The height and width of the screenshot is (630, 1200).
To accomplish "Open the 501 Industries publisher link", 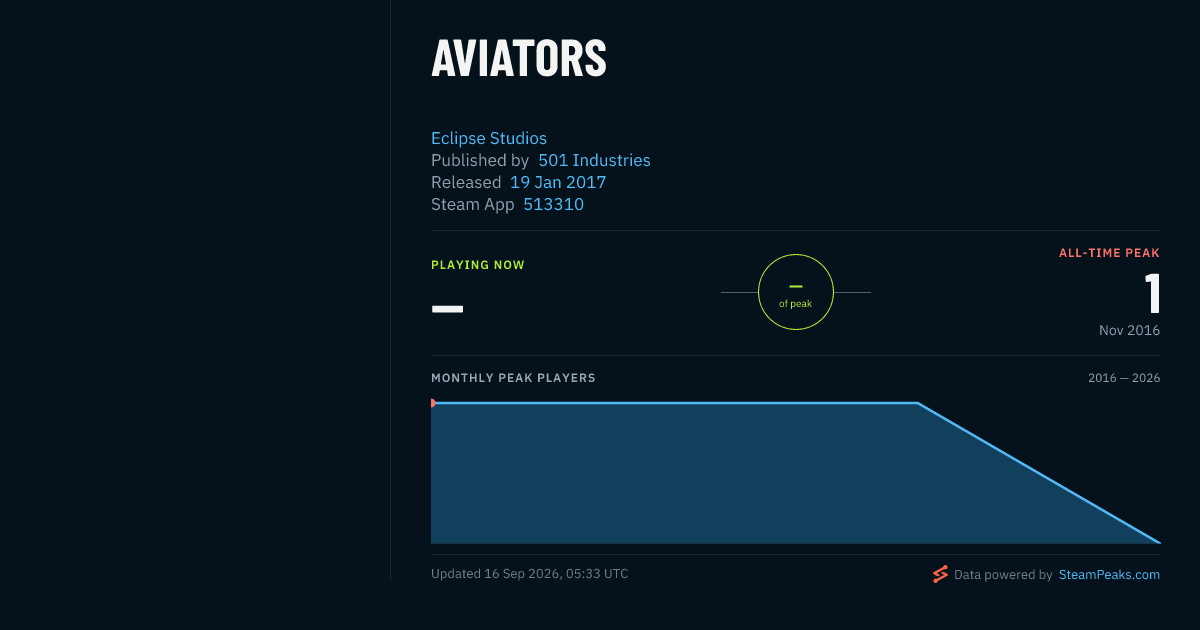I will pyautogui.click(x=594, y=160).
